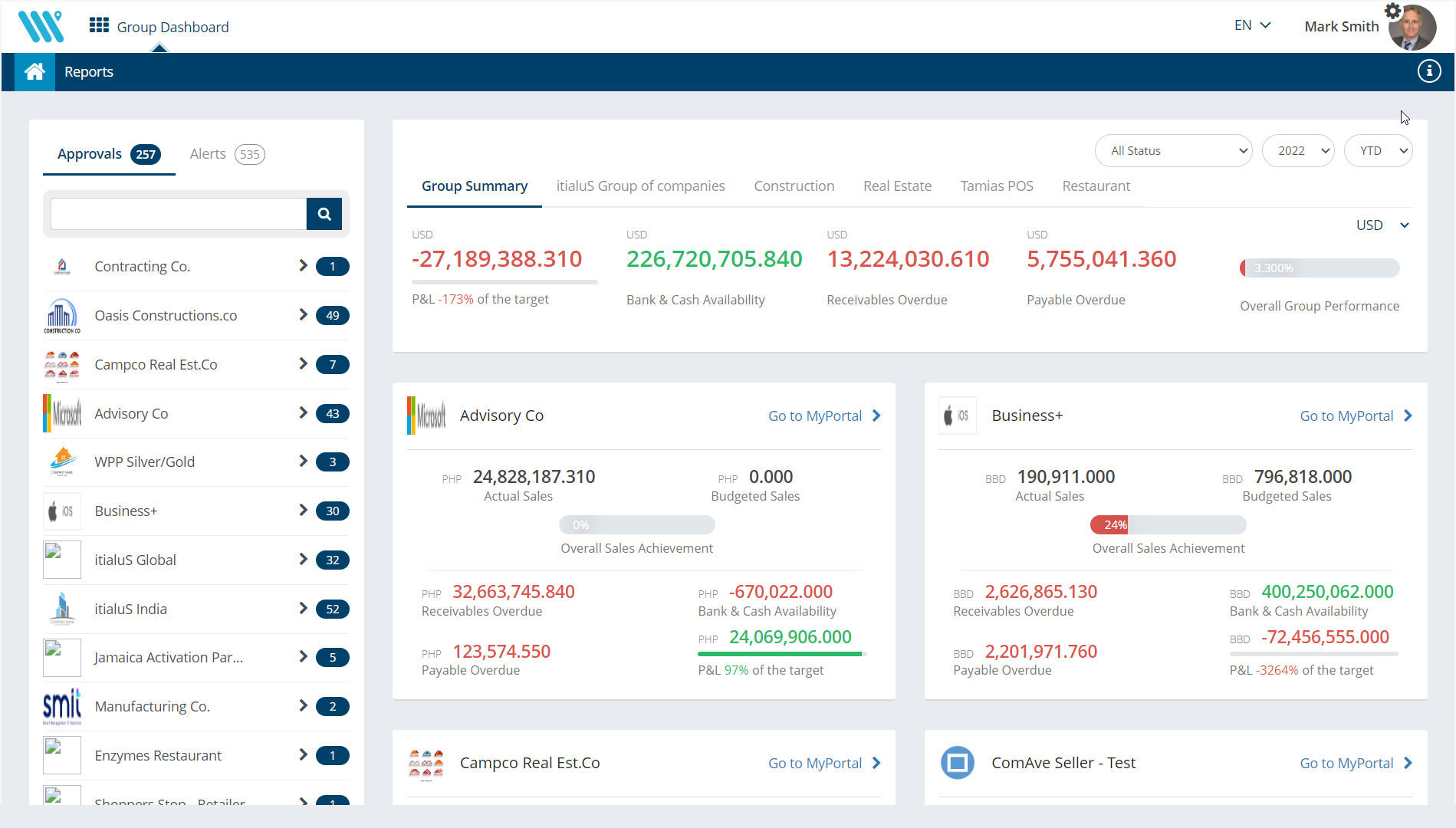The image size is (1456, 828).
Task: Click Go to MyPortal for Advisory Co
Action: pyautogui.click(x=823, y=416)
